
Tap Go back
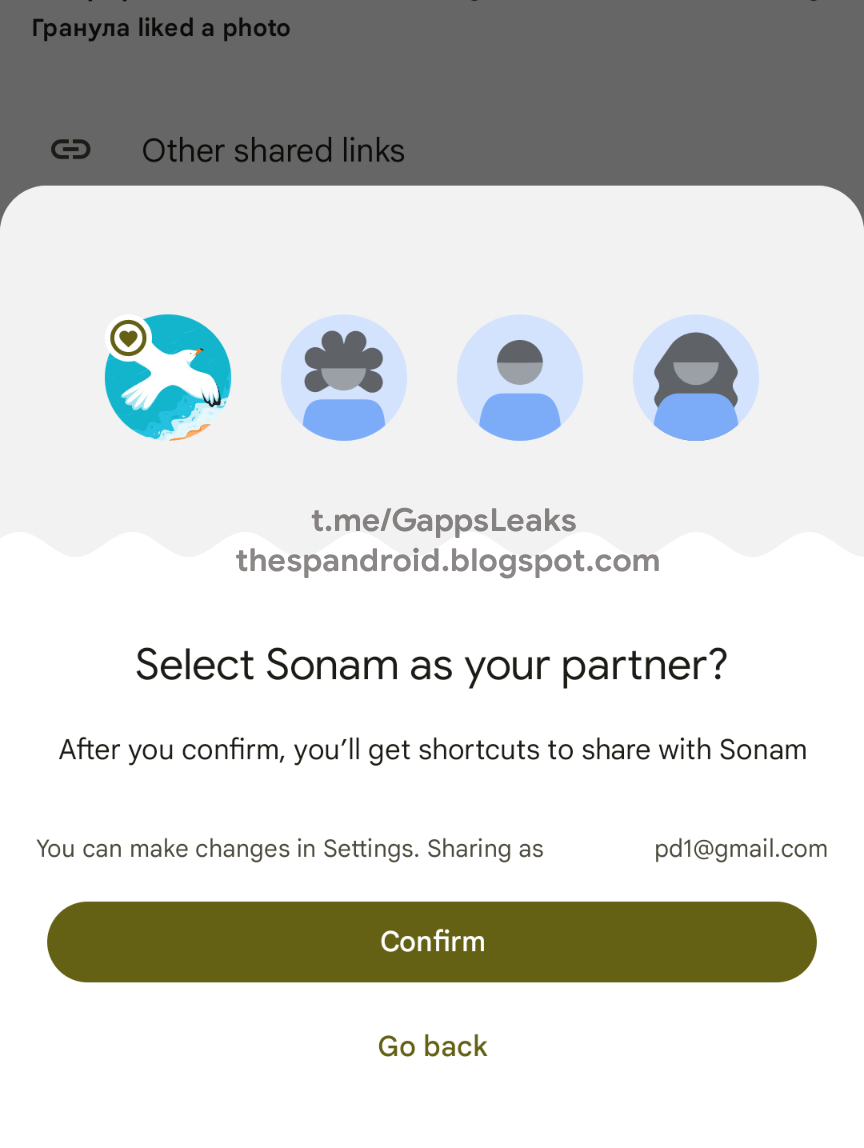coord(432,1046)
